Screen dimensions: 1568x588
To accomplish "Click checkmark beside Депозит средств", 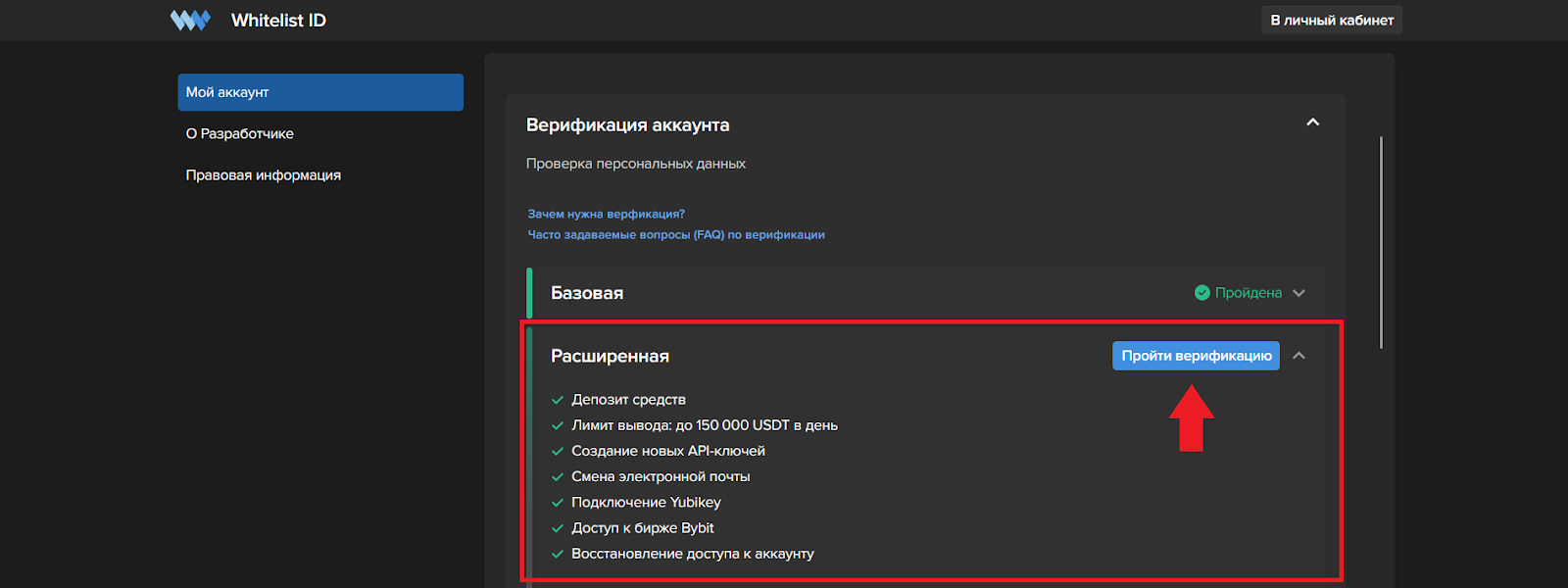I will pyautogui.click(x=558, y=400).
